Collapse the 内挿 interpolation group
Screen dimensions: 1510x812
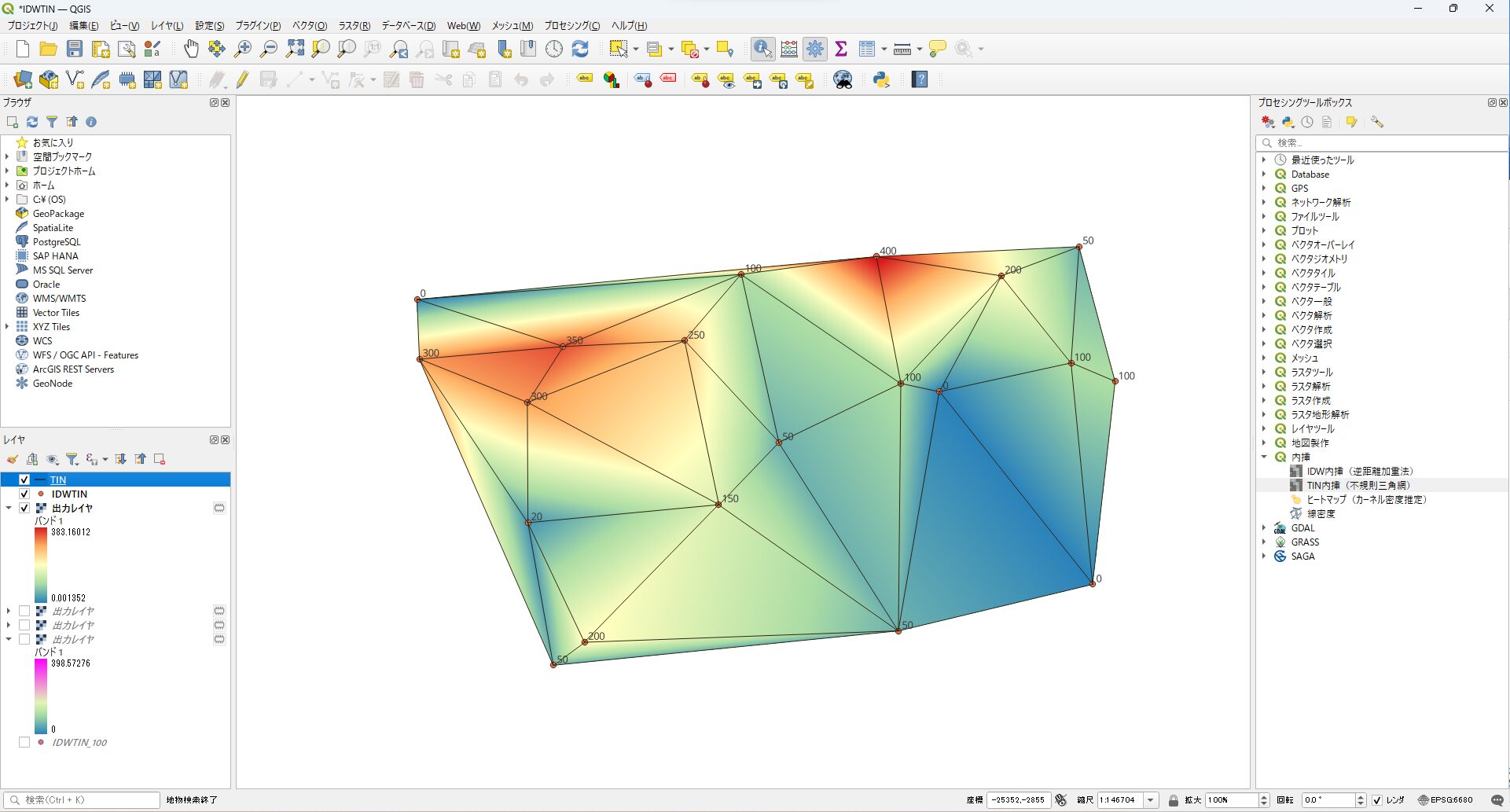[x=1264, y=457]
